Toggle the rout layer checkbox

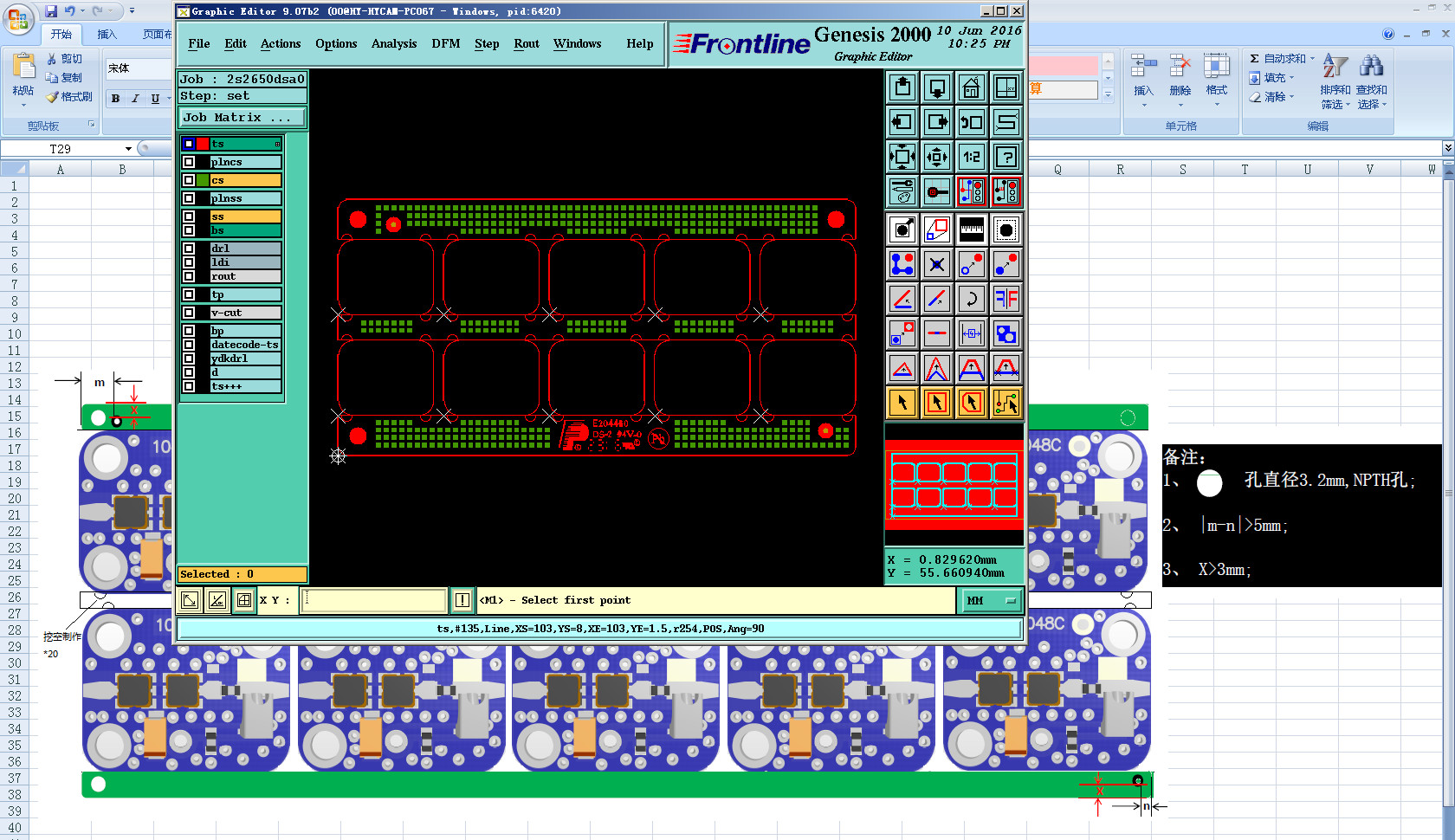coord(189,276)
